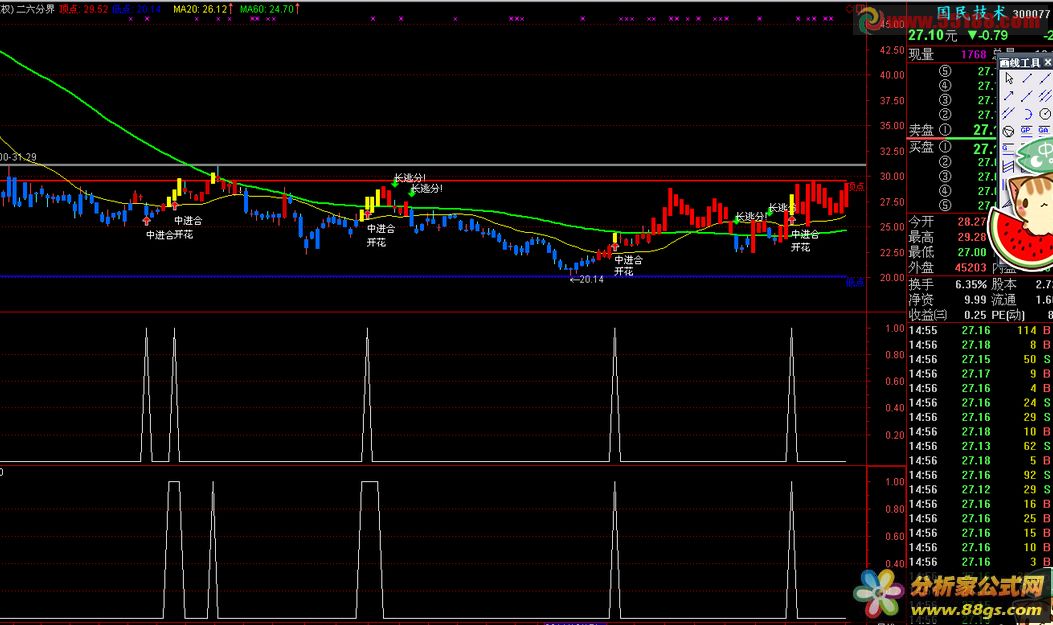1053x625 pixels.
Task: Select the GP golden line tool
Action: (1026, 132)
